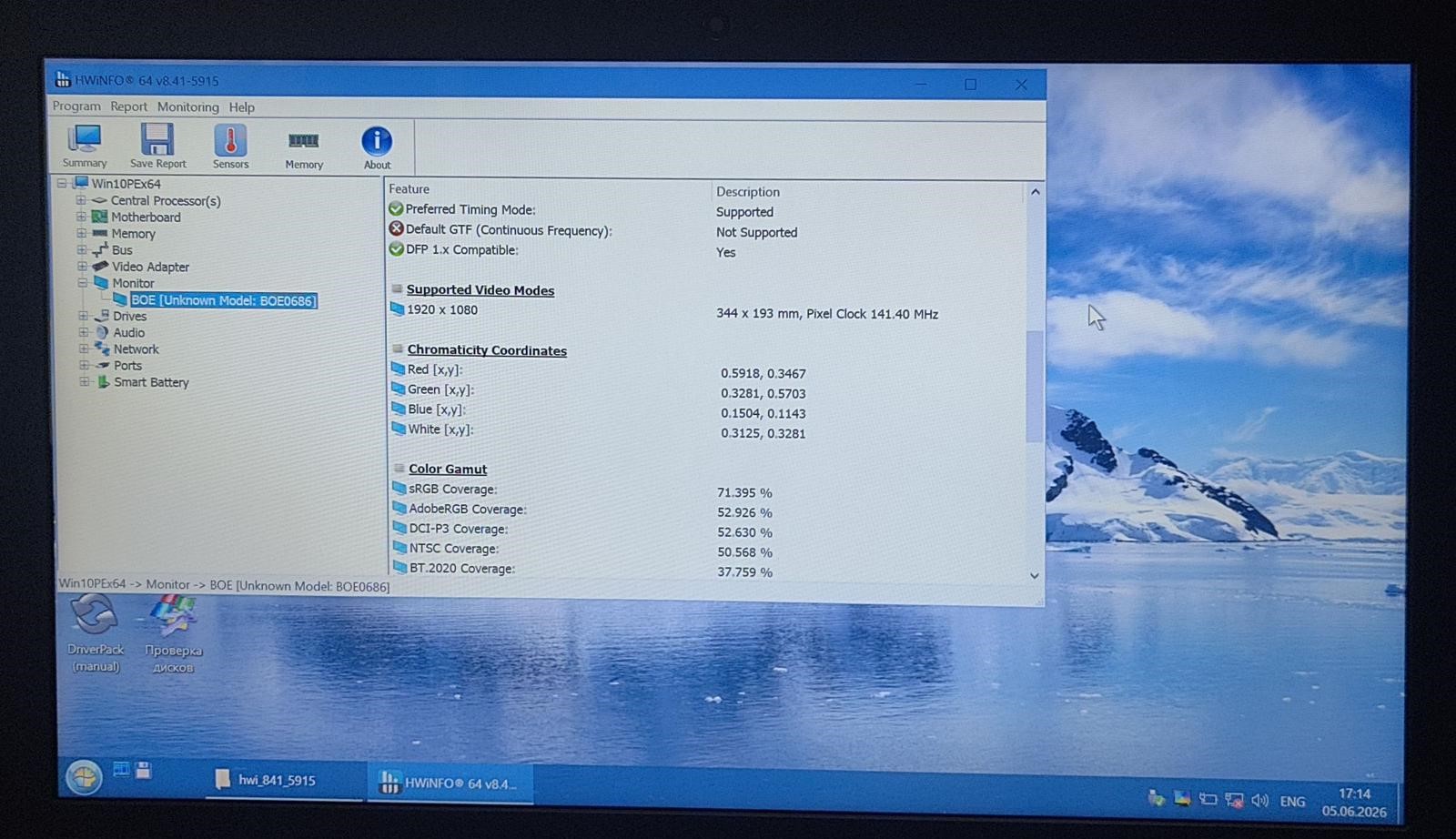Viewport: 1456px width, 839px height.
Task: Open the Проверка дисков desktop shortcut
Action: (173, 634)
